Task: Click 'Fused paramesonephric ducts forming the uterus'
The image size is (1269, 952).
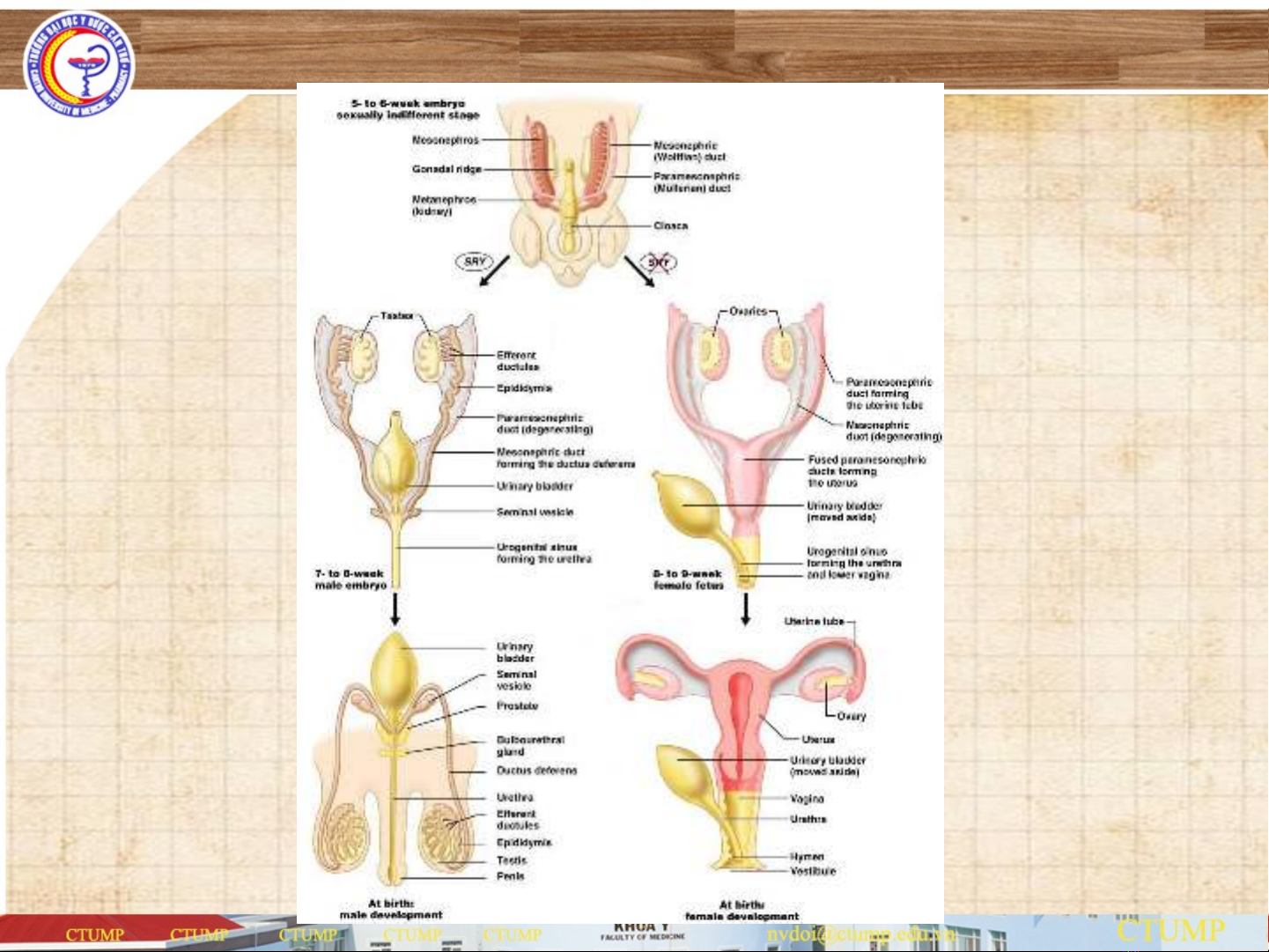Action: tap(867, 471)
